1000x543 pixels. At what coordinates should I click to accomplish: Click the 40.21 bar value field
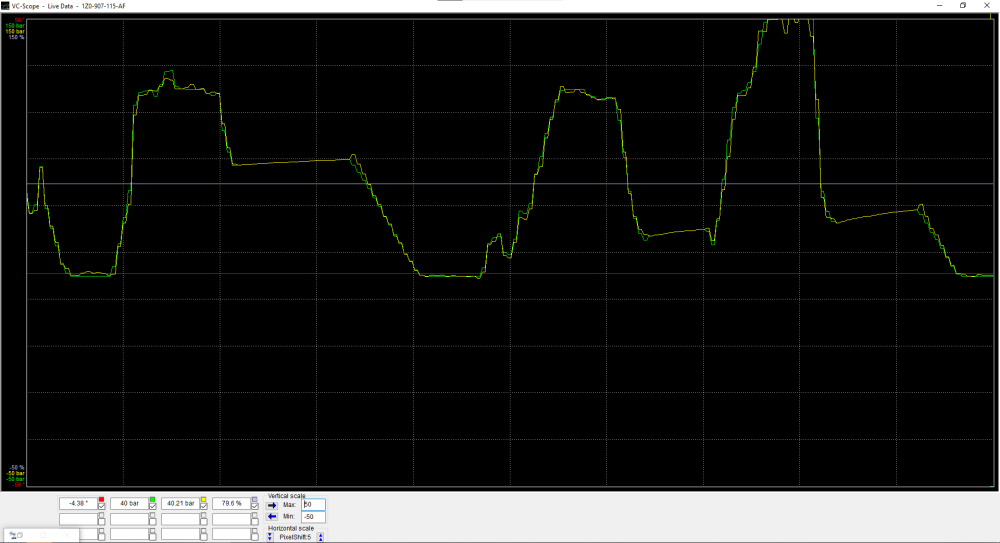(180, 503)
